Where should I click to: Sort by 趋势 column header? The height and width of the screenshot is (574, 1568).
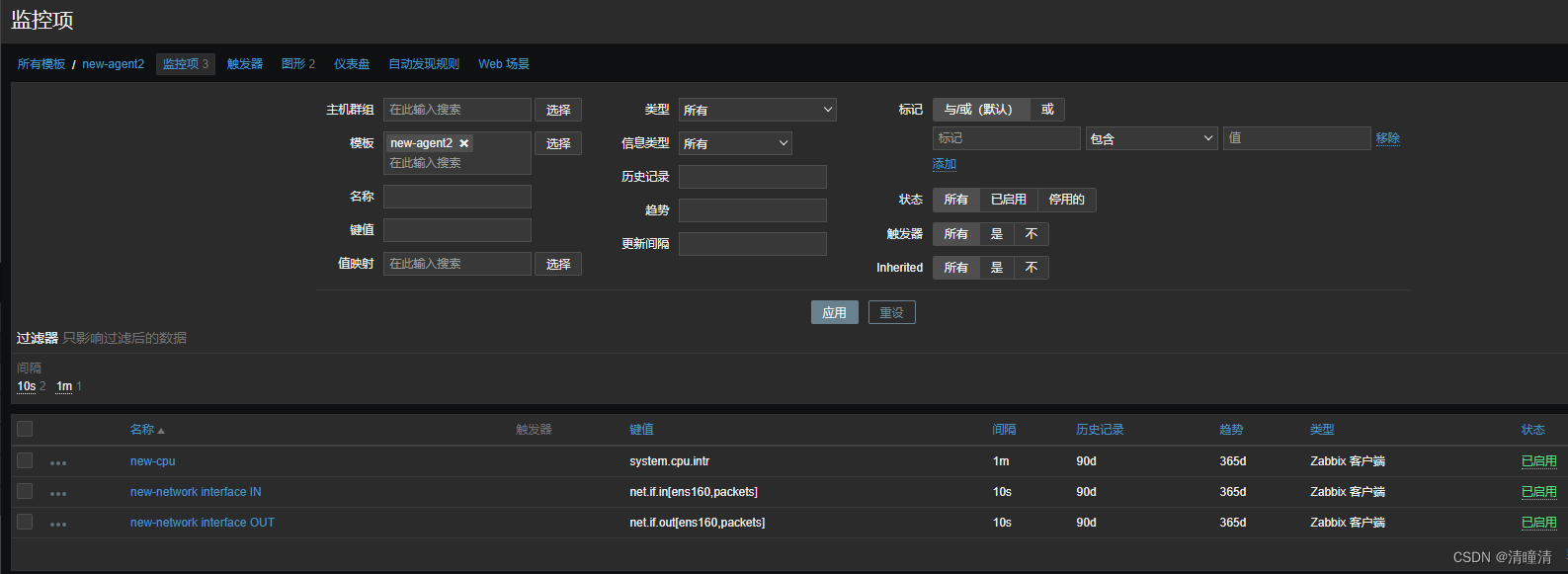pos(1231,430)
